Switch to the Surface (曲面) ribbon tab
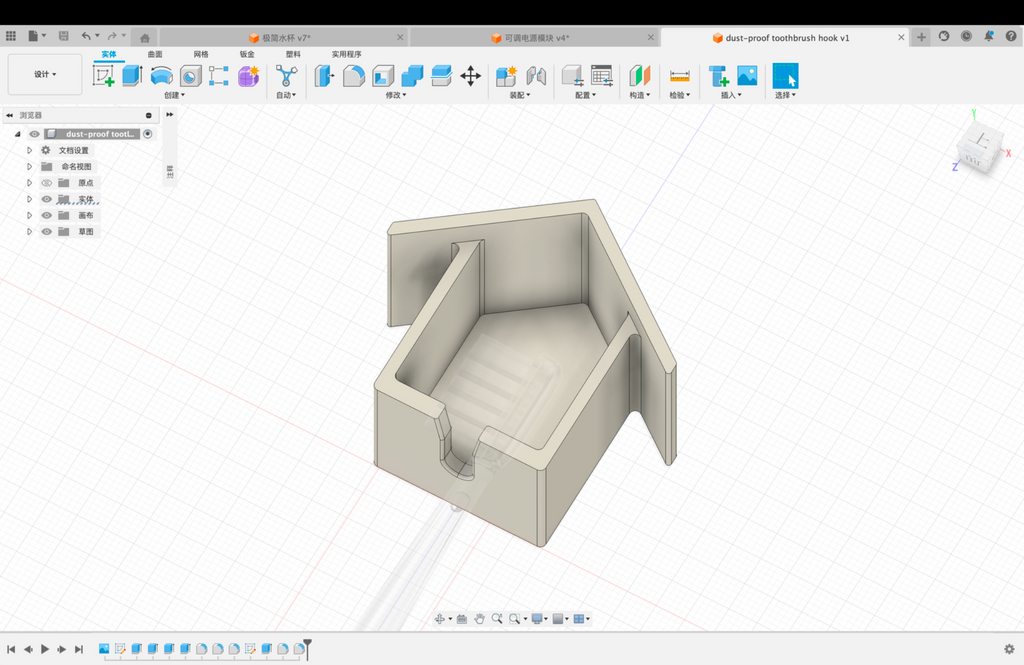Image resolution: width=1024 pixels, height=665 pixels. [155, 54]
